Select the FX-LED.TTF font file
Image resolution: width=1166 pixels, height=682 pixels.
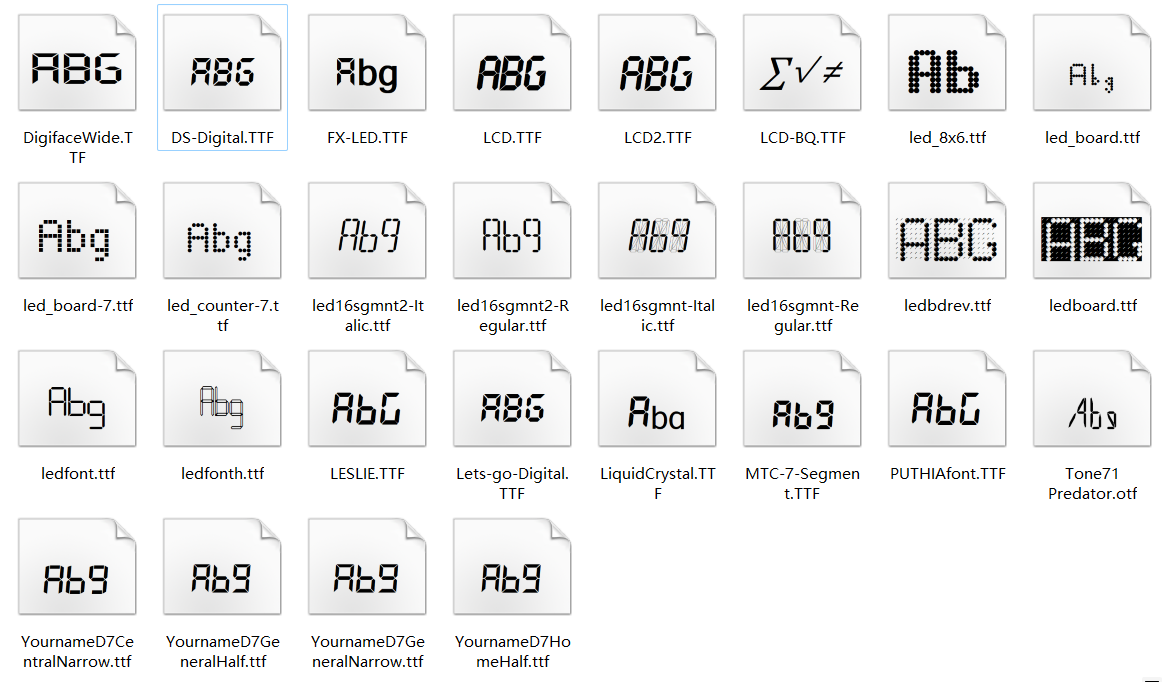click(x=367, y=66)
